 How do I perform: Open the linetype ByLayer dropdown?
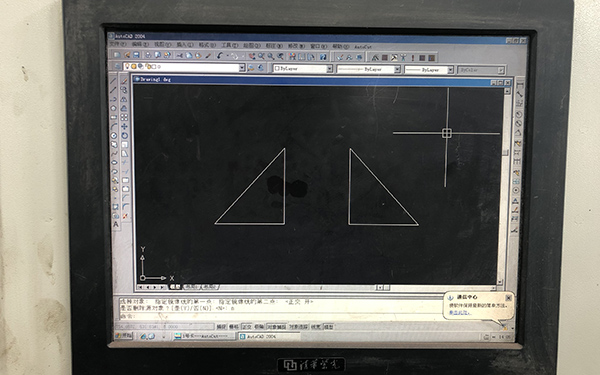pos(397,69)
